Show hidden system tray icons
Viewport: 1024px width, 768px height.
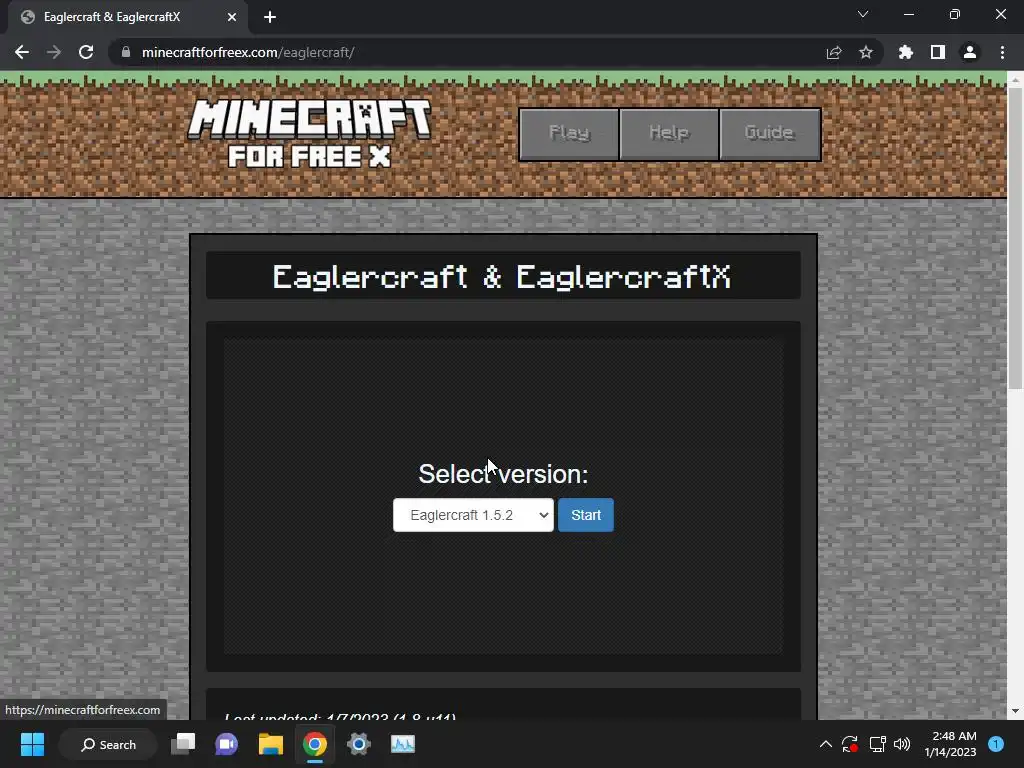[825, 744]
